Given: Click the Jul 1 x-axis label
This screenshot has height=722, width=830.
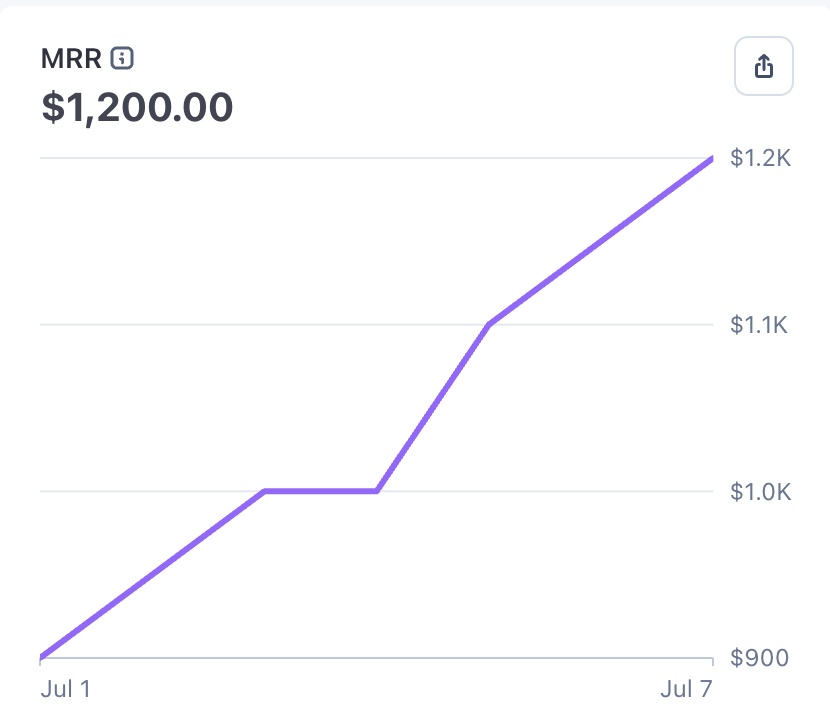Looking at the screenshot, I should pos(66,689).
